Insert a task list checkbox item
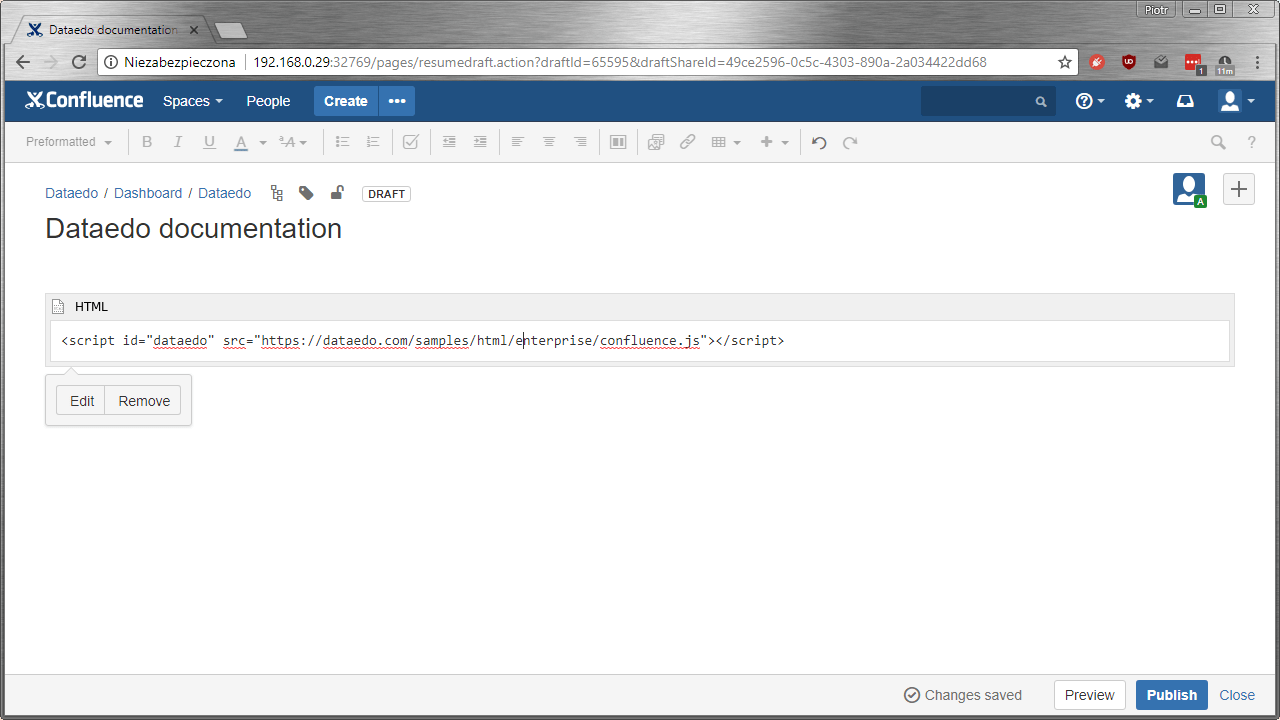This screenshot has height=720, width=1280. click(x=410, y=142)
